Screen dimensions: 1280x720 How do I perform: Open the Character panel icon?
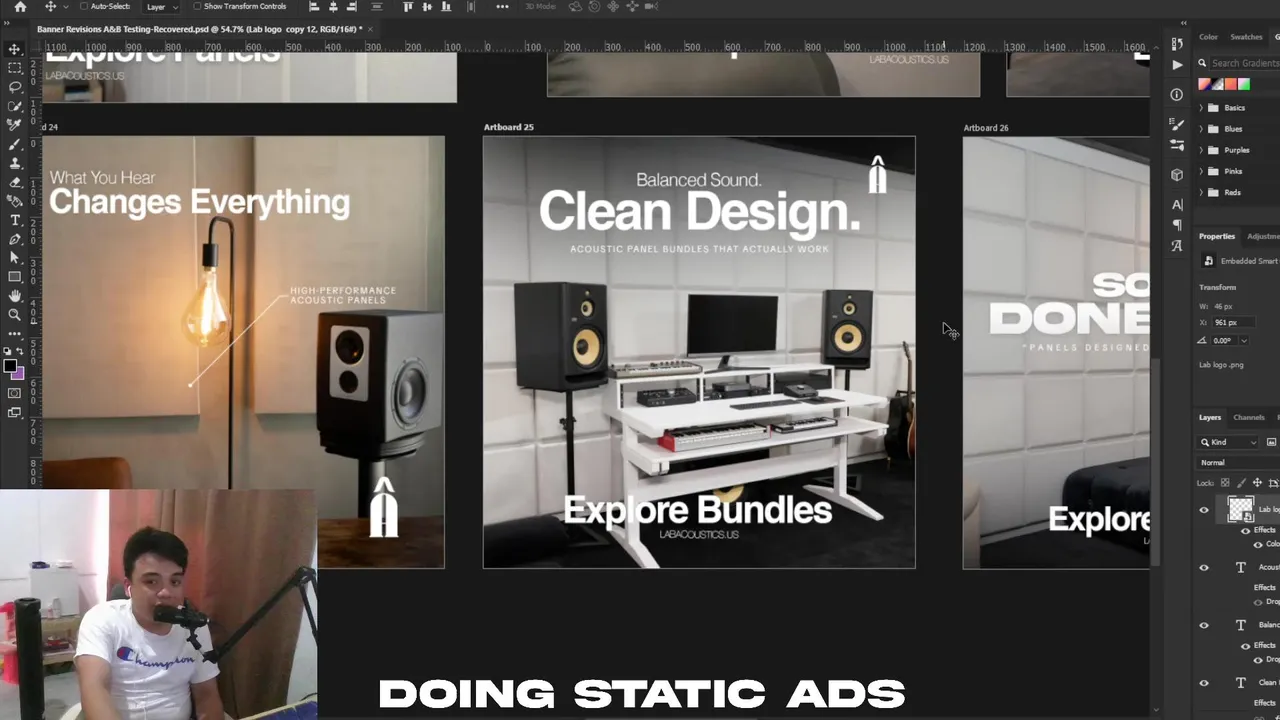pos(1177,205)
